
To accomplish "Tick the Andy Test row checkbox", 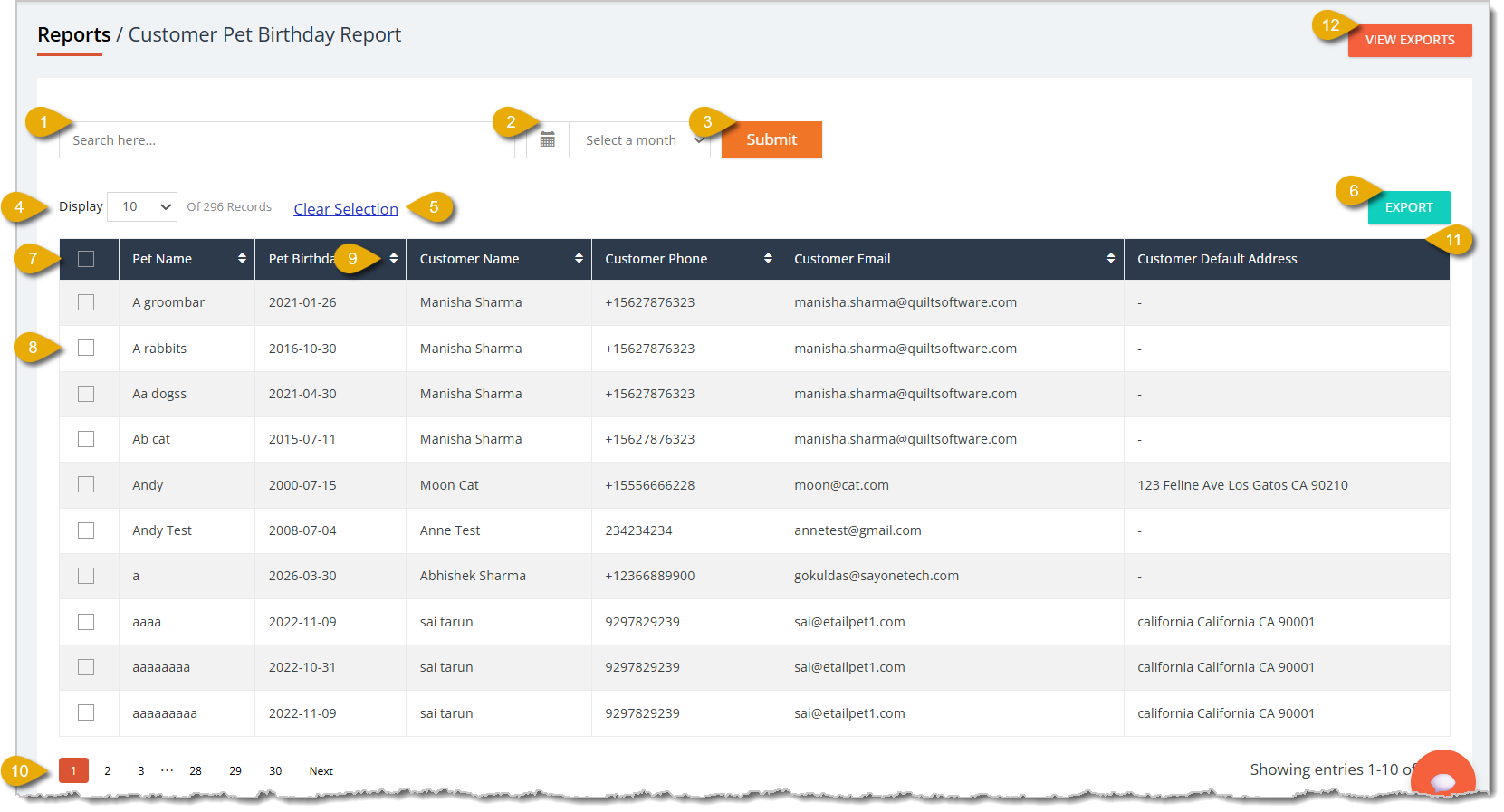I will [x=86, y=530].
